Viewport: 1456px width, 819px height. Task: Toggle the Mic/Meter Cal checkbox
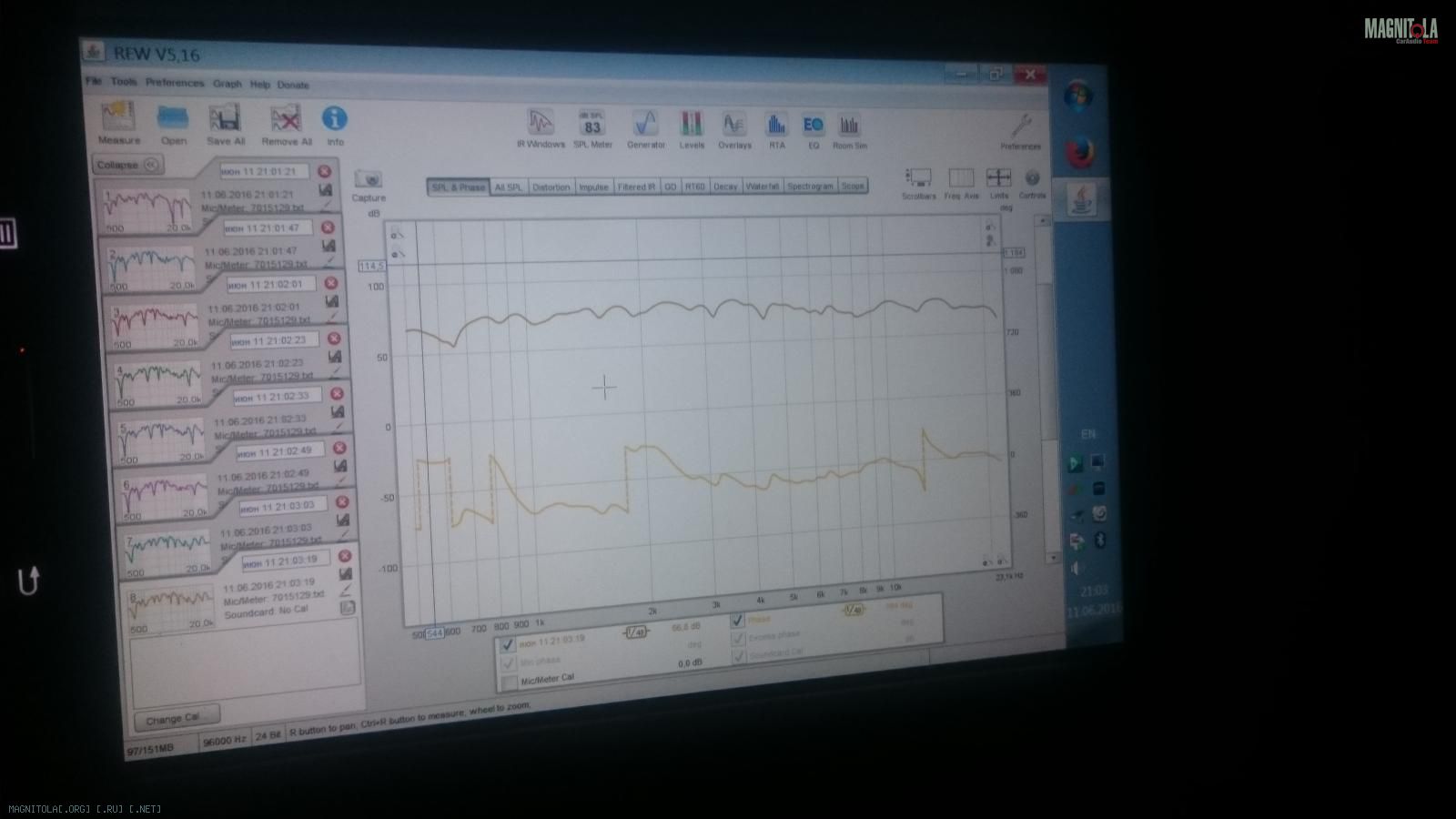point(510,682)
